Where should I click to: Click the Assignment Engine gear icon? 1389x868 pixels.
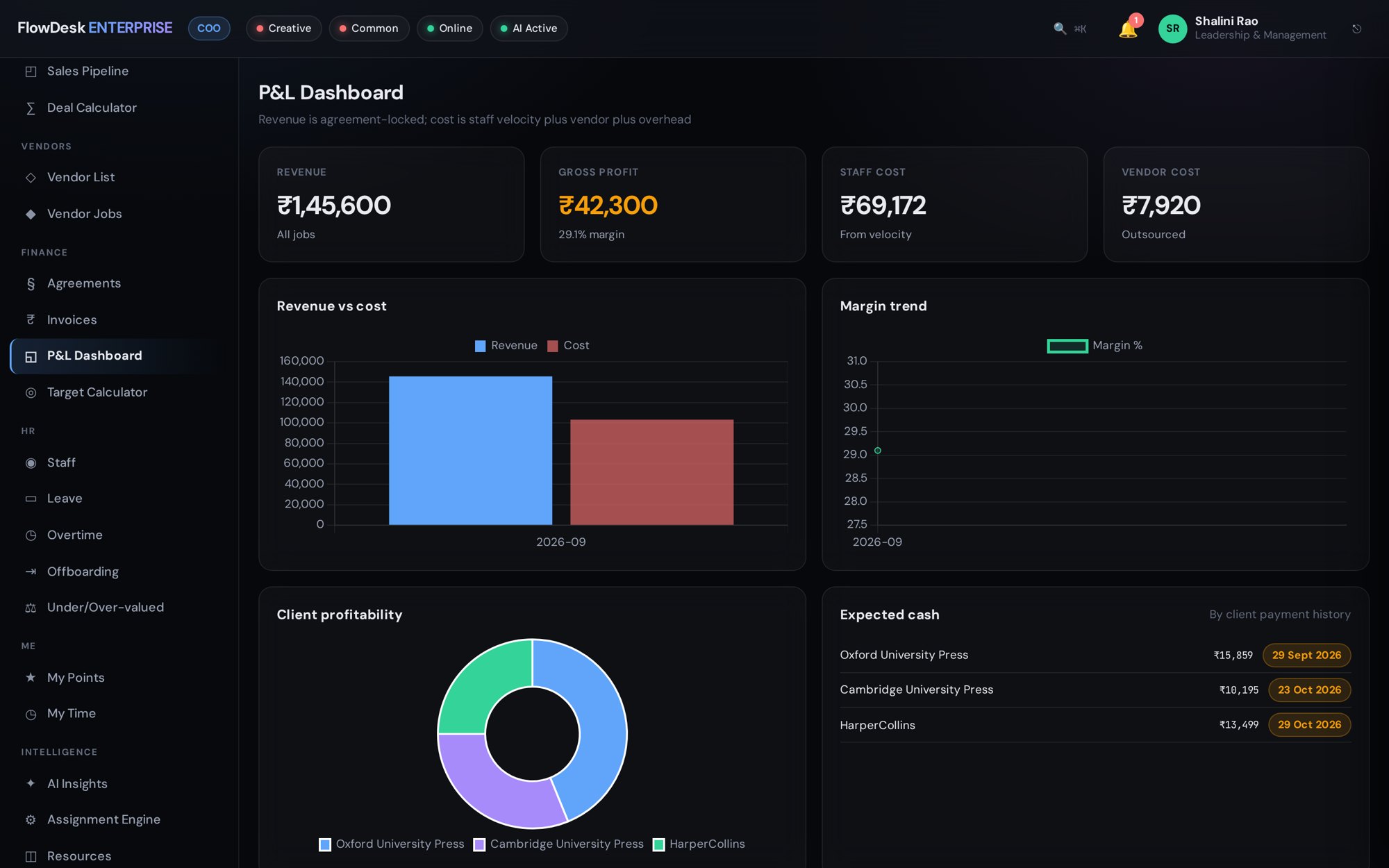click(x=31, y=819)
